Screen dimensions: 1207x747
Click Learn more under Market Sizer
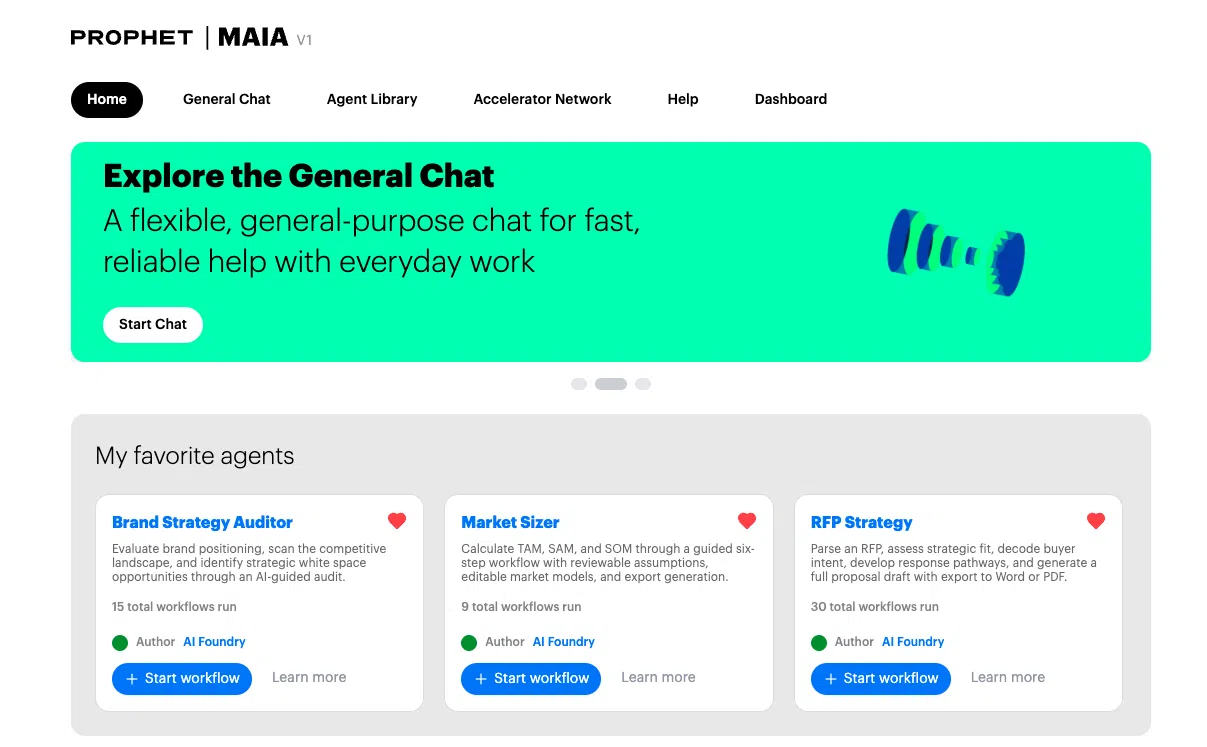tap(658, 677)
